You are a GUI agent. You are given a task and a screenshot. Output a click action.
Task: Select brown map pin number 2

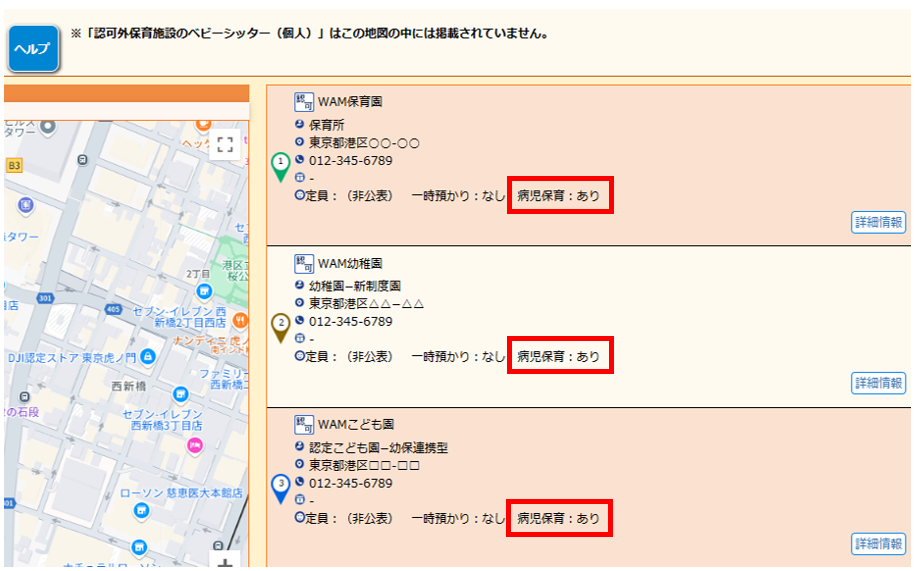(x=281, y=328)
